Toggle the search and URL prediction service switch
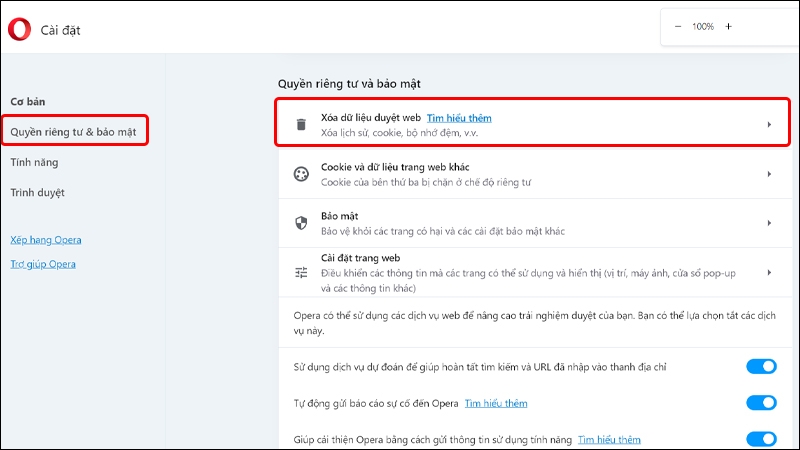 [761, 366]
